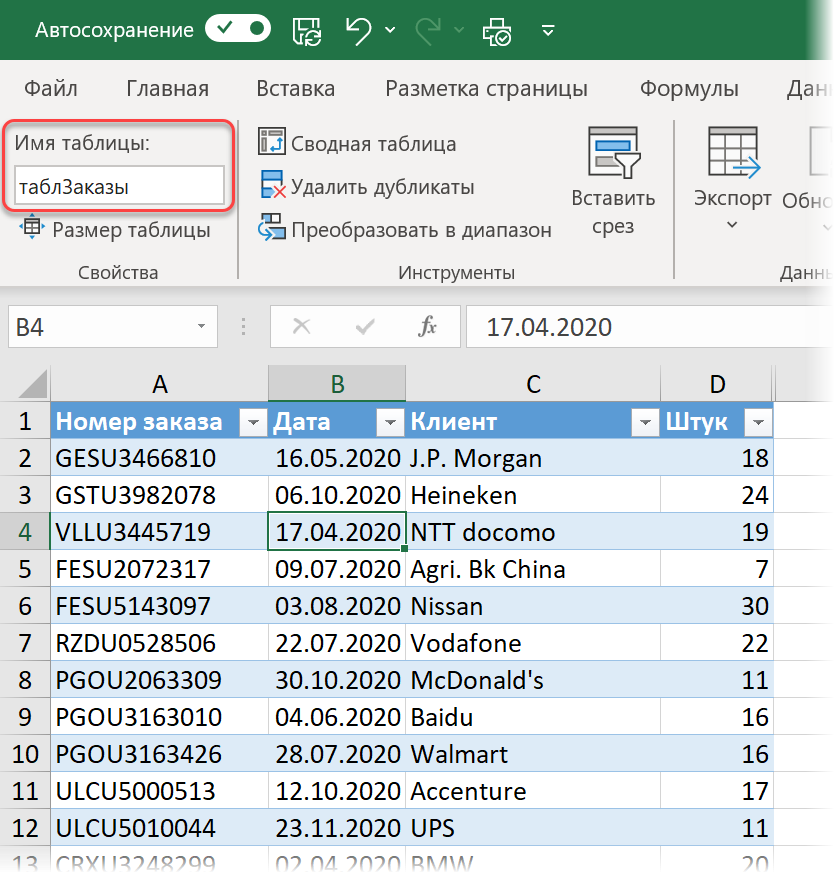Open the Штук column filter dropdown
This screenshot has height=873, width=834.
(758, 422)
